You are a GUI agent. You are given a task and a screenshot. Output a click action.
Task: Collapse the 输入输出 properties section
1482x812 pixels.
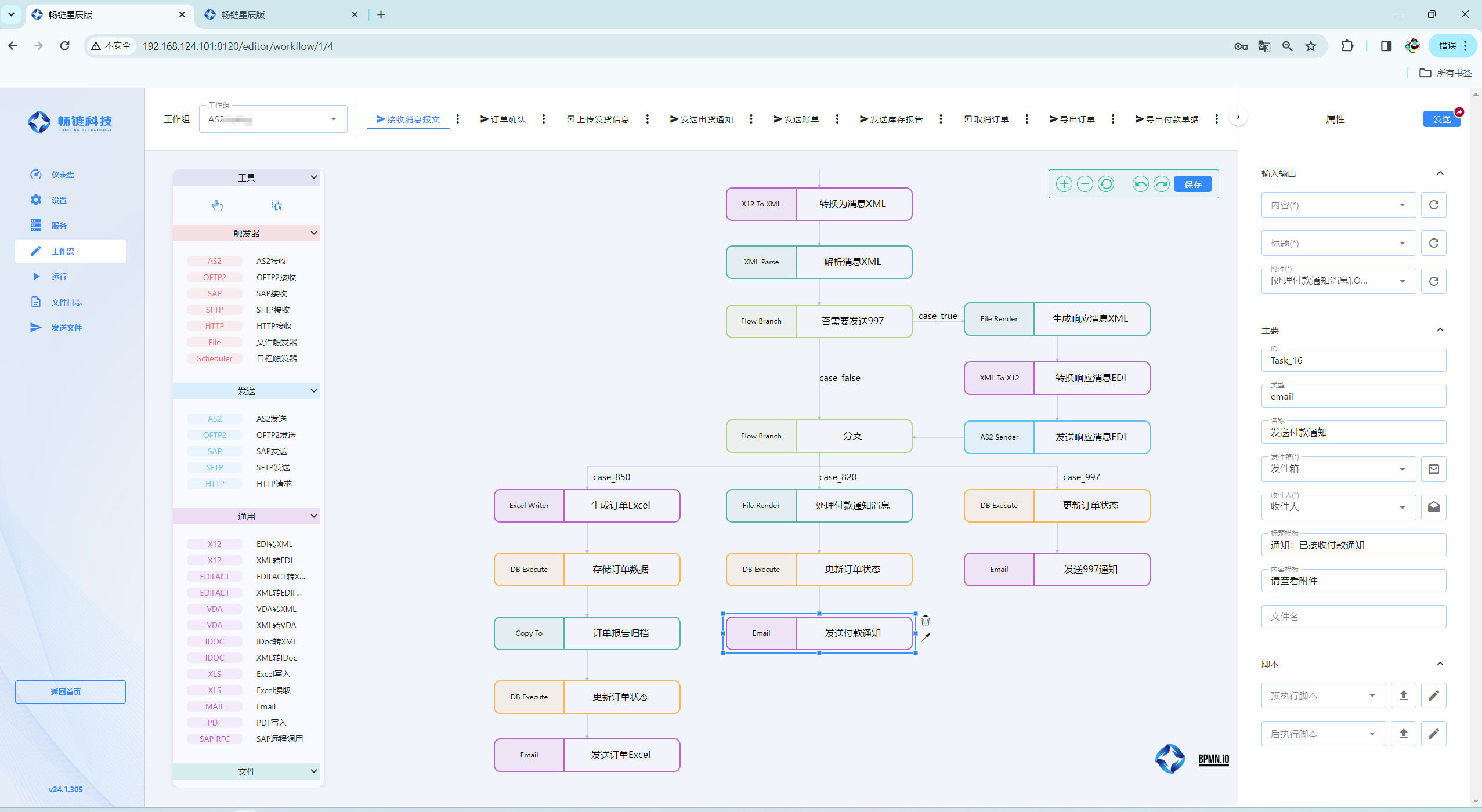(x=1440, y=173)
